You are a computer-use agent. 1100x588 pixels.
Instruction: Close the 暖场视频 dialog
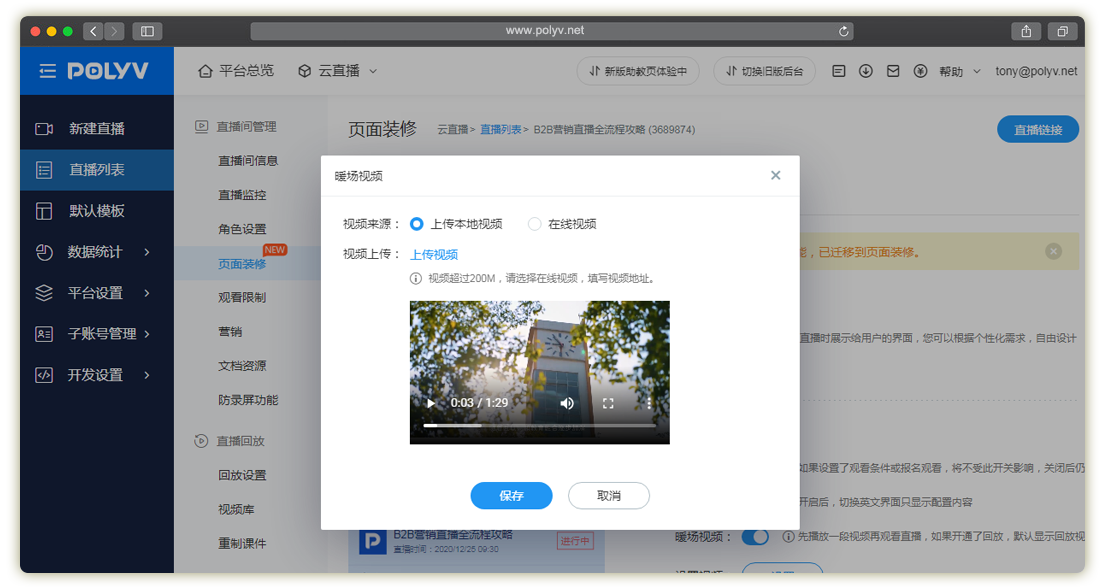[x=775, y=175]
